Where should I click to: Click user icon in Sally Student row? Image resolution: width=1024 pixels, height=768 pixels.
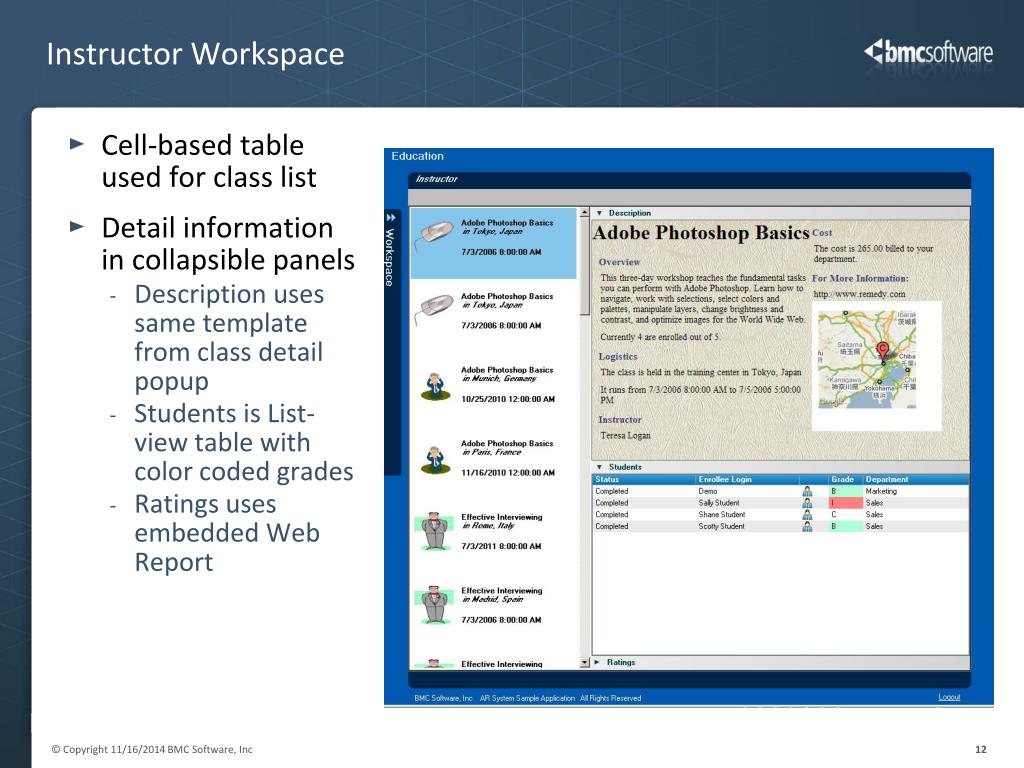pyautogui.click(x=807, y=503)
